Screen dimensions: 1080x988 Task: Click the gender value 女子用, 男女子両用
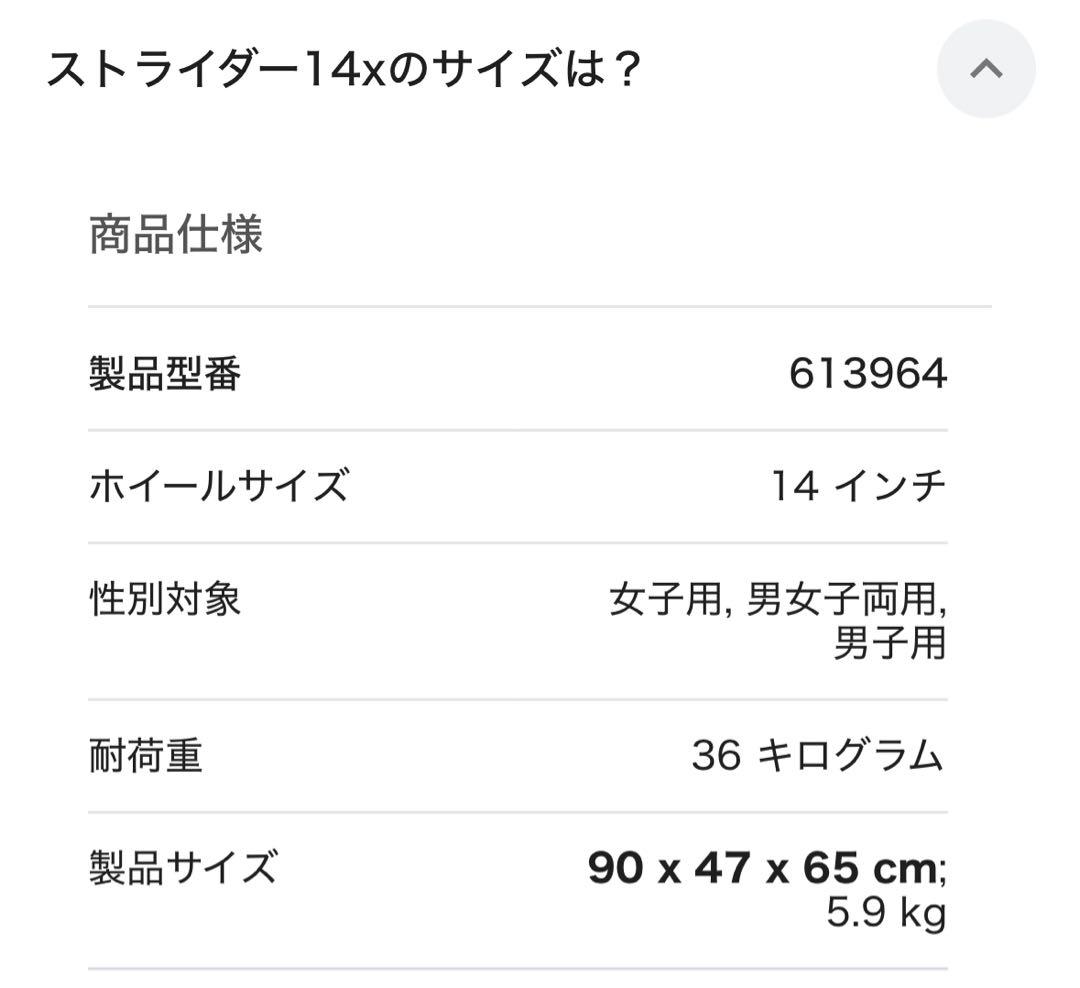(x=780, y=598)
